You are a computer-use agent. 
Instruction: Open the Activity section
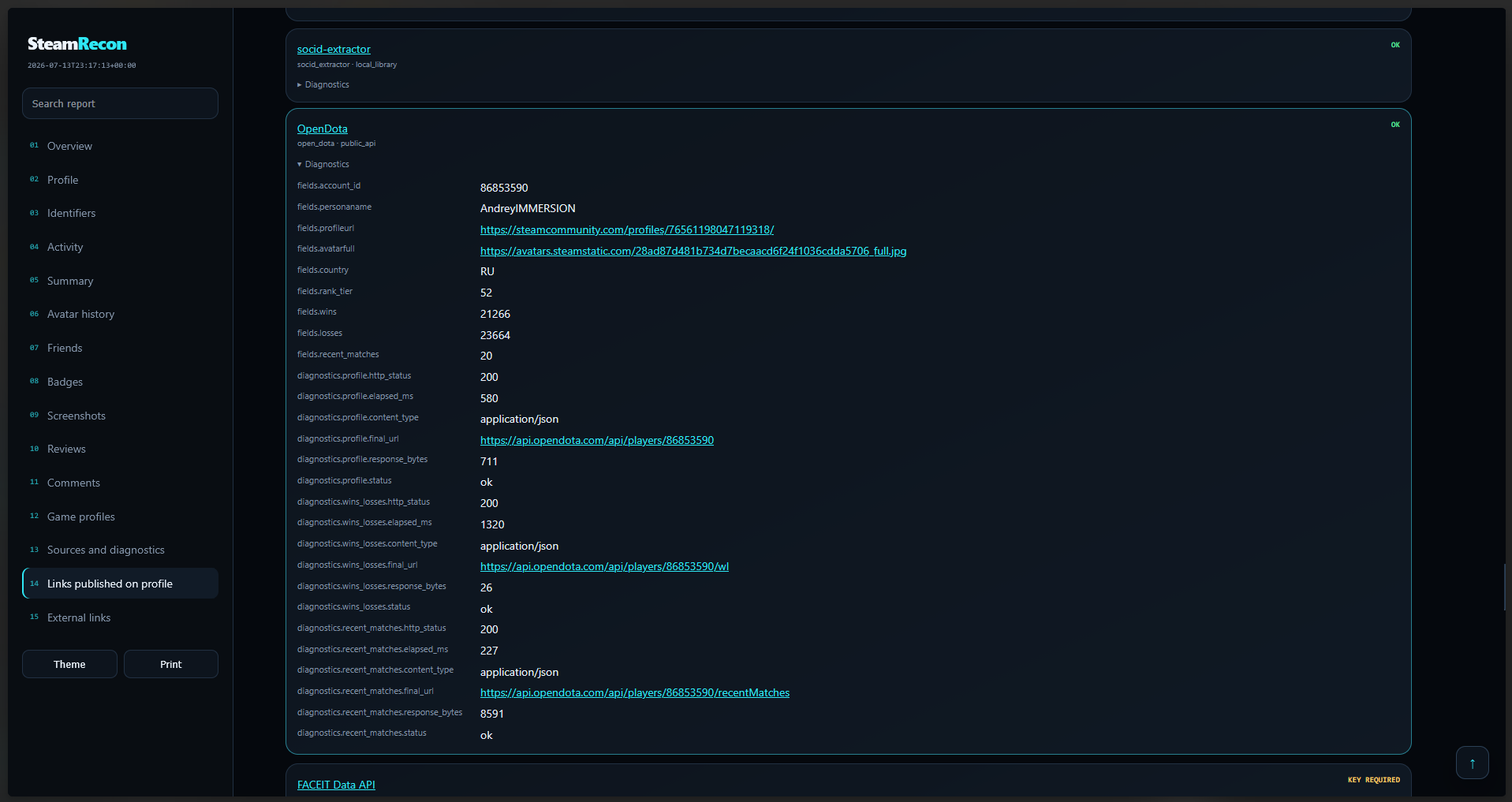click(120, 247)
